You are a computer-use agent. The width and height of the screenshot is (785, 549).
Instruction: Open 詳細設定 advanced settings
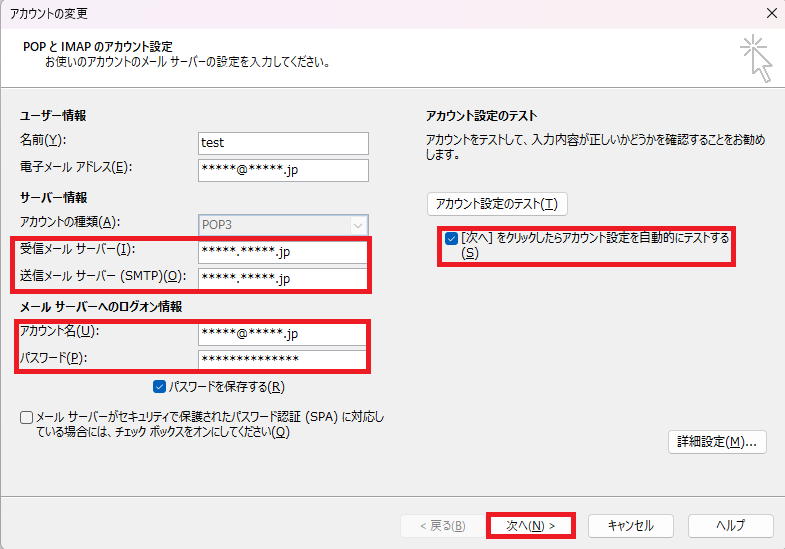[717, 441]
